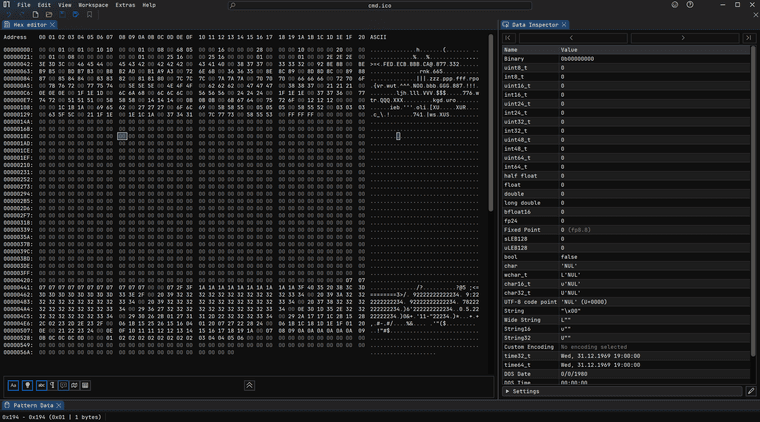760x422 pixels.
Task: Click the hex editor vertical scrollbar
Action: 490,120
